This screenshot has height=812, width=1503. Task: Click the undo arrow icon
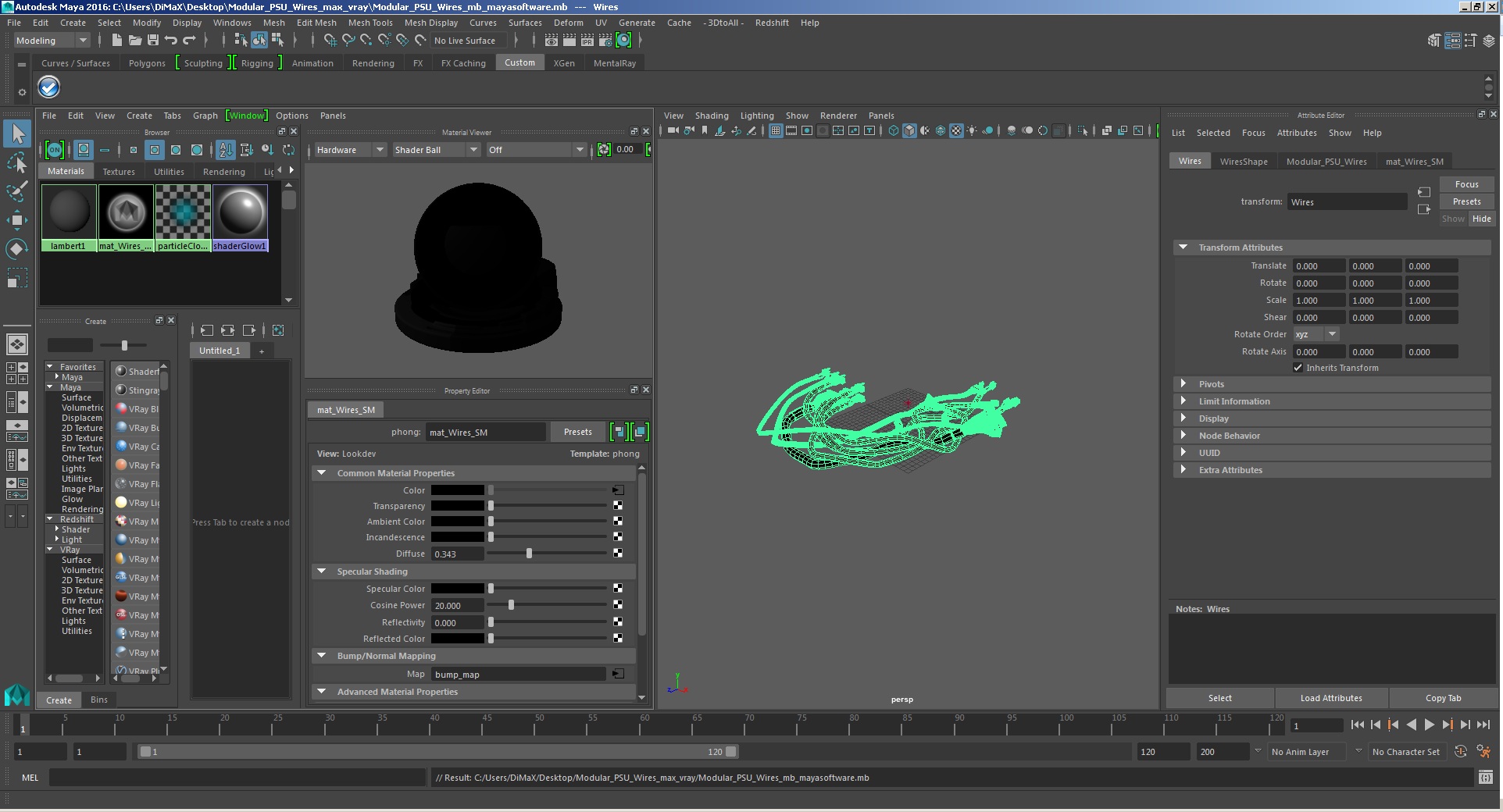[x=171, y=41]
